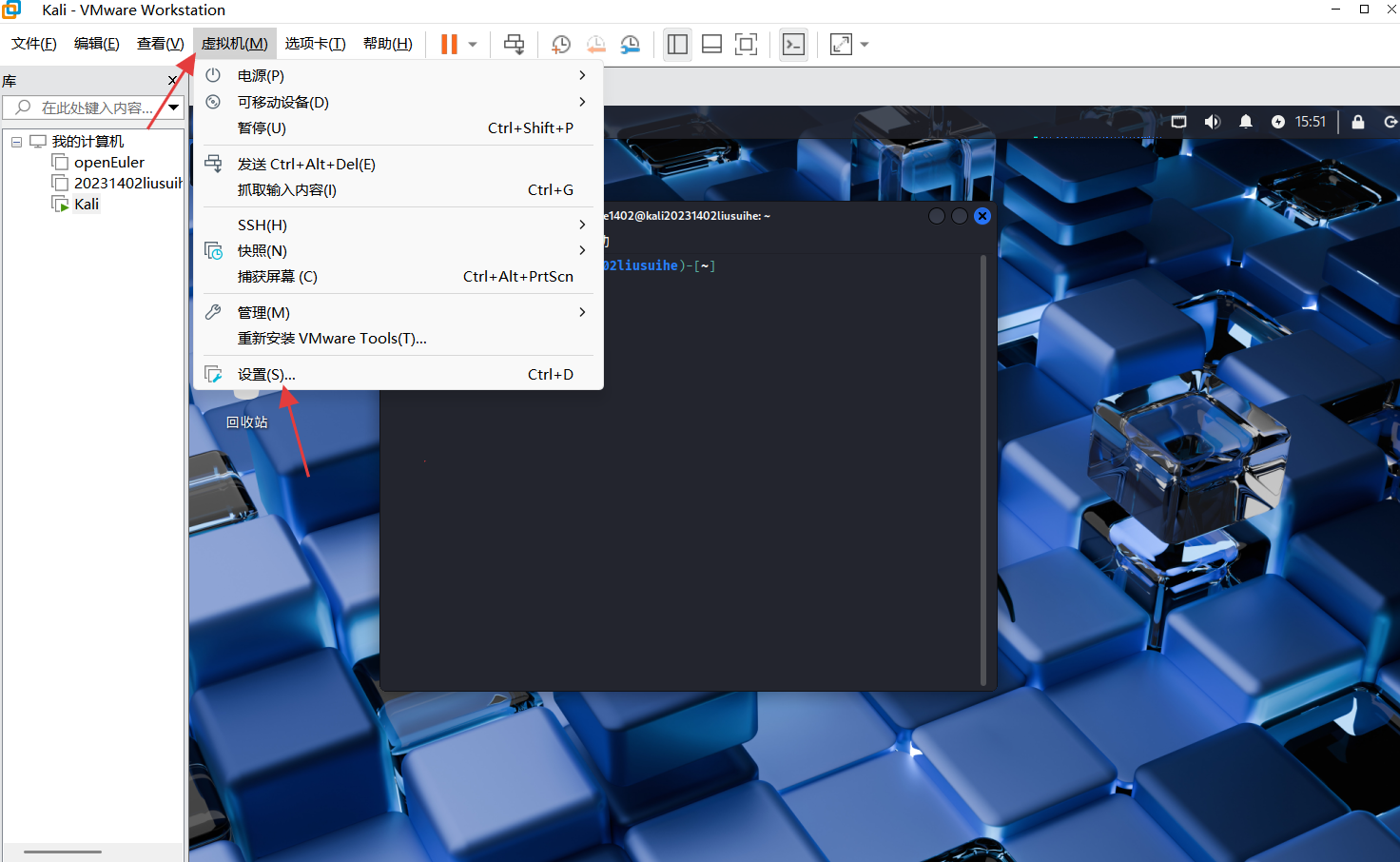Expand the SSH(H) submenu
1400x862 pixels.
[x=399, y=225]
